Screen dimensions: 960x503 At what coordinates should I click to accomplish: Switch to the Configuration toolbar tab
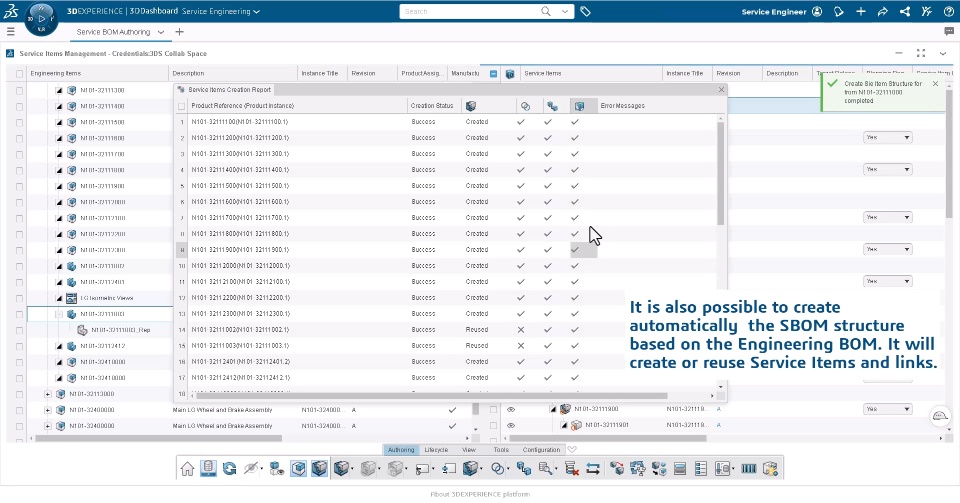tap(541, 450)
